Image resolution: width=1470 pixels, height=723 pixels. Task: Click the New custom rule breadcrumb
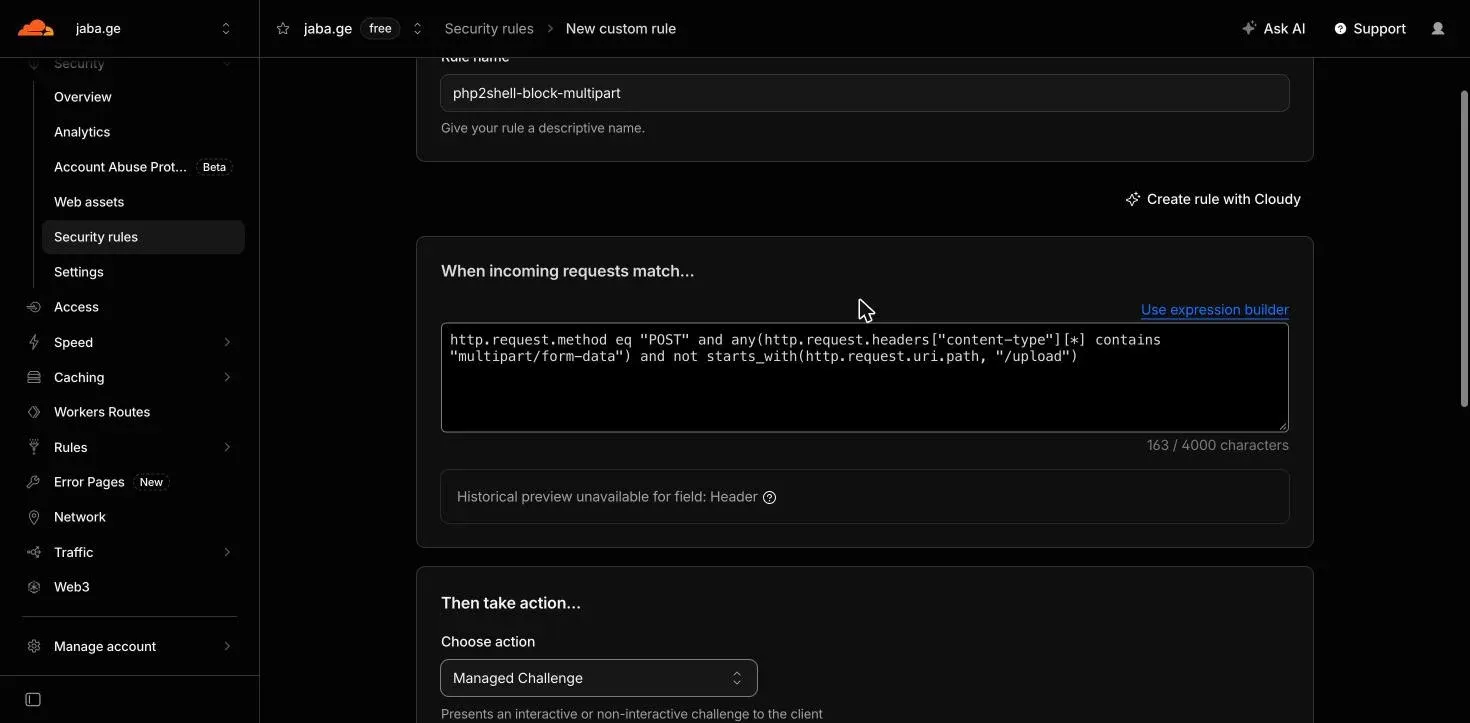coord(621,29)
